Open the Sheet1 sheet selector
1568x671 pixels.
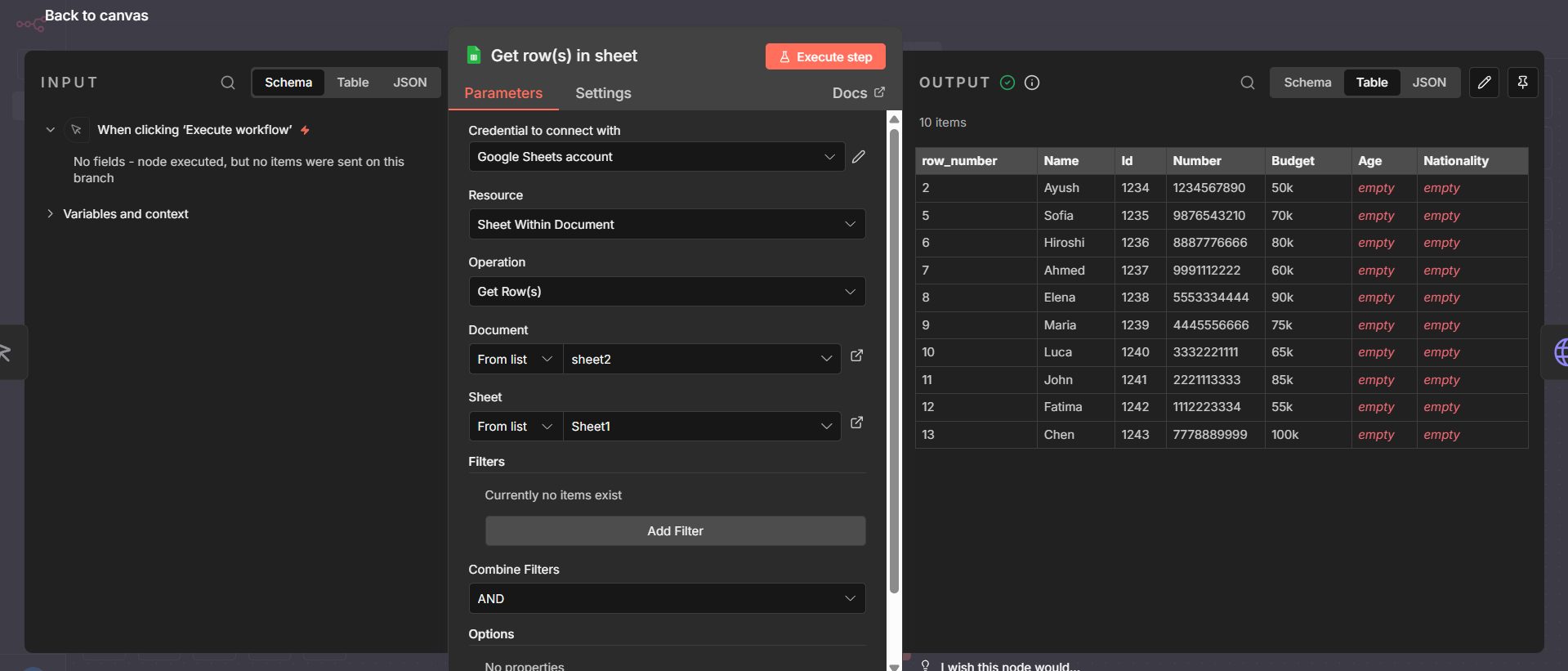click(702, 426)
